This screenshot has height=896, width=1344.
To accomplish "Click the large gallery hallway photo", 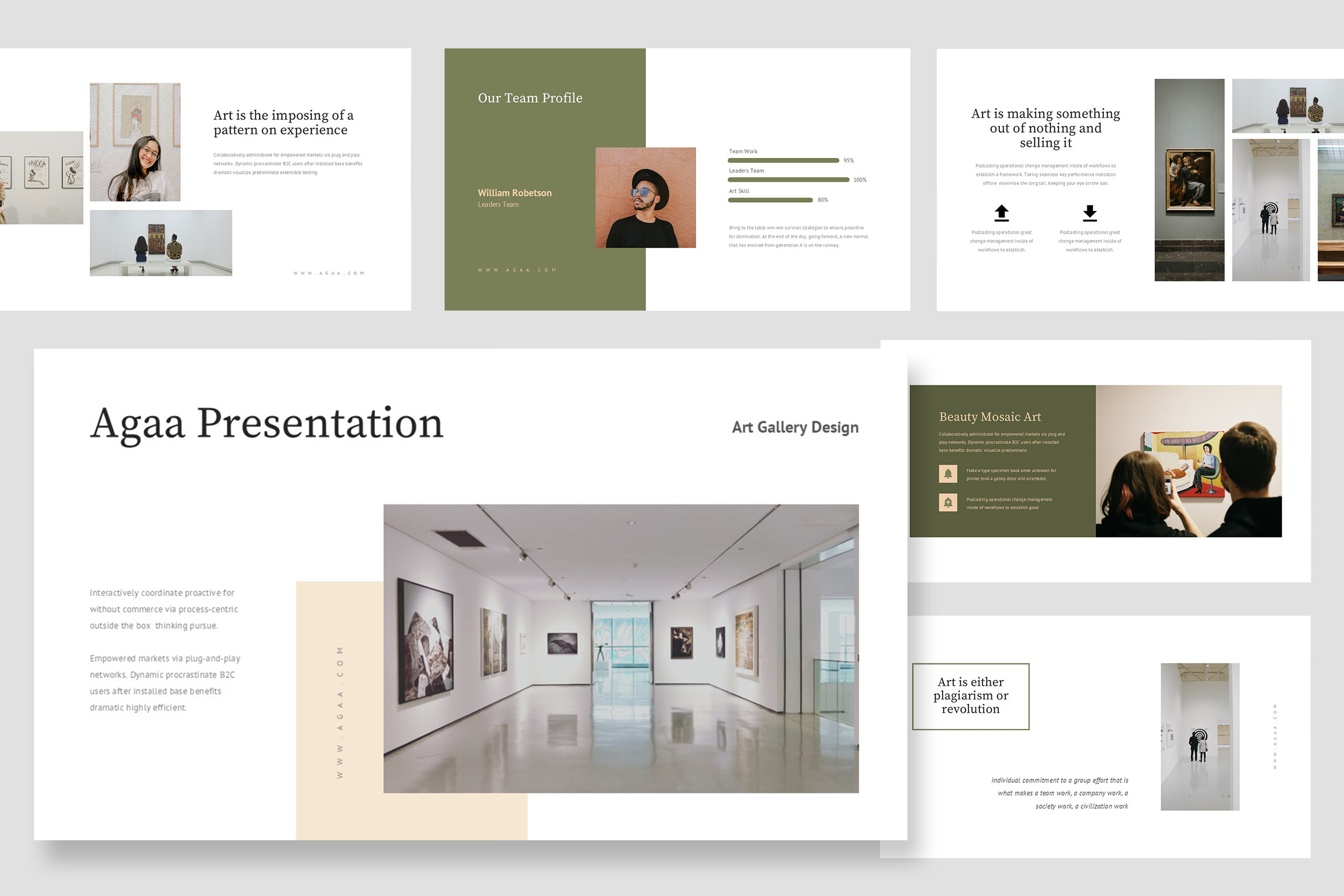I will pyautogui.click(x=621, y=648).
